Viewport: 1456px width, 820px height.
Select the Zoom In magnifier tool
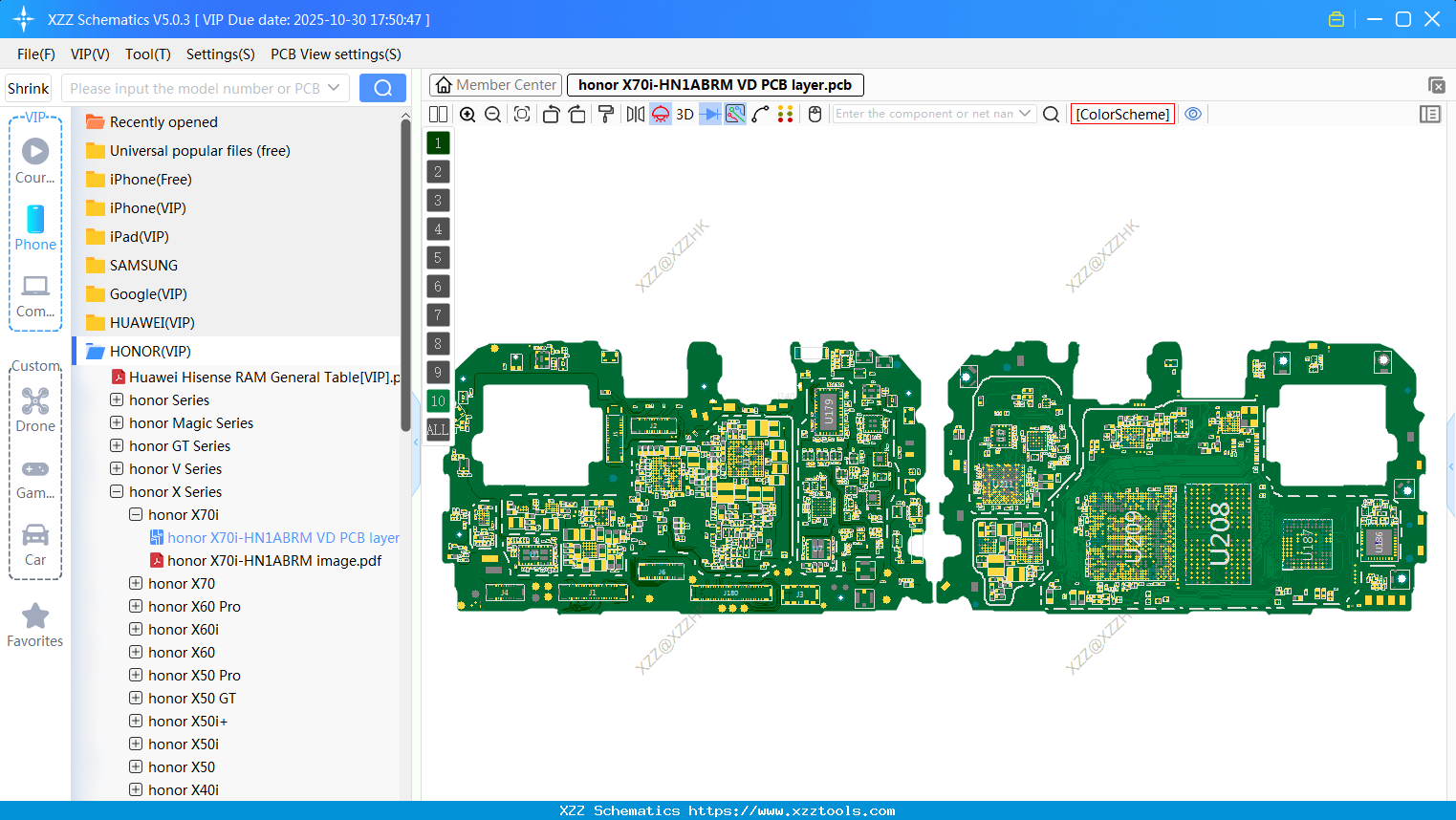tap(467, 114)
